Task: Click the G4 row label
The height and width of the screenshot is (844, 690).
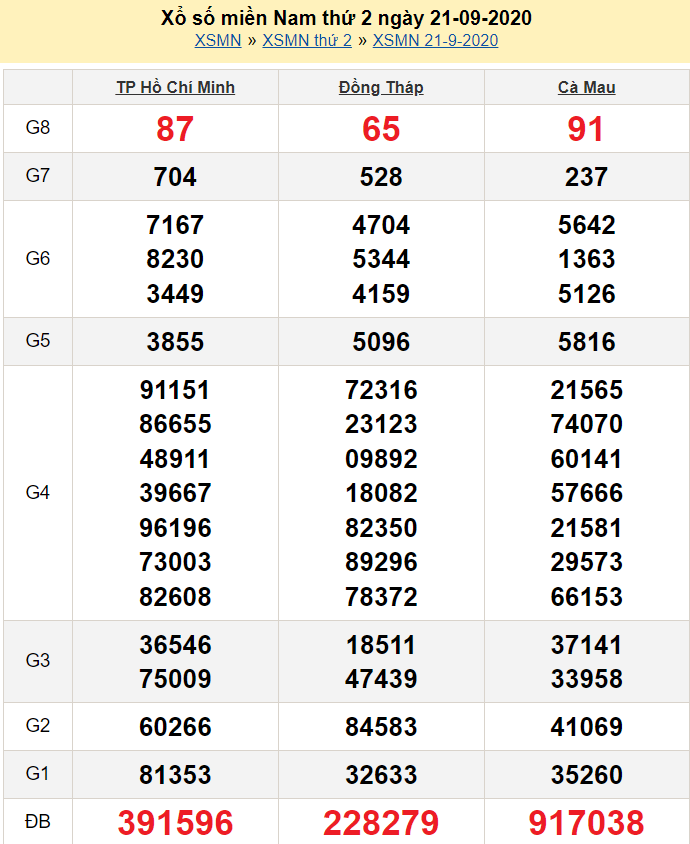Action: click(38, 493)
